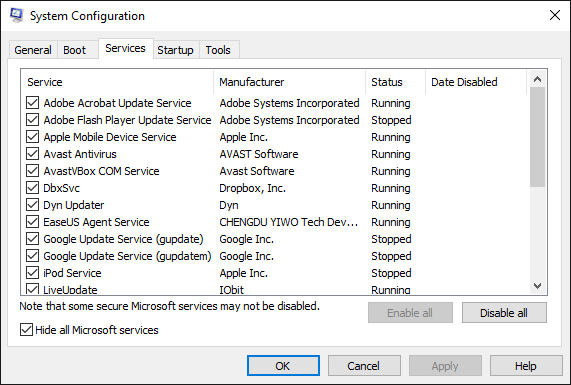
Task: Select the Dyn Updater service name
Action: pyautogui.click(x=74, y=205)
